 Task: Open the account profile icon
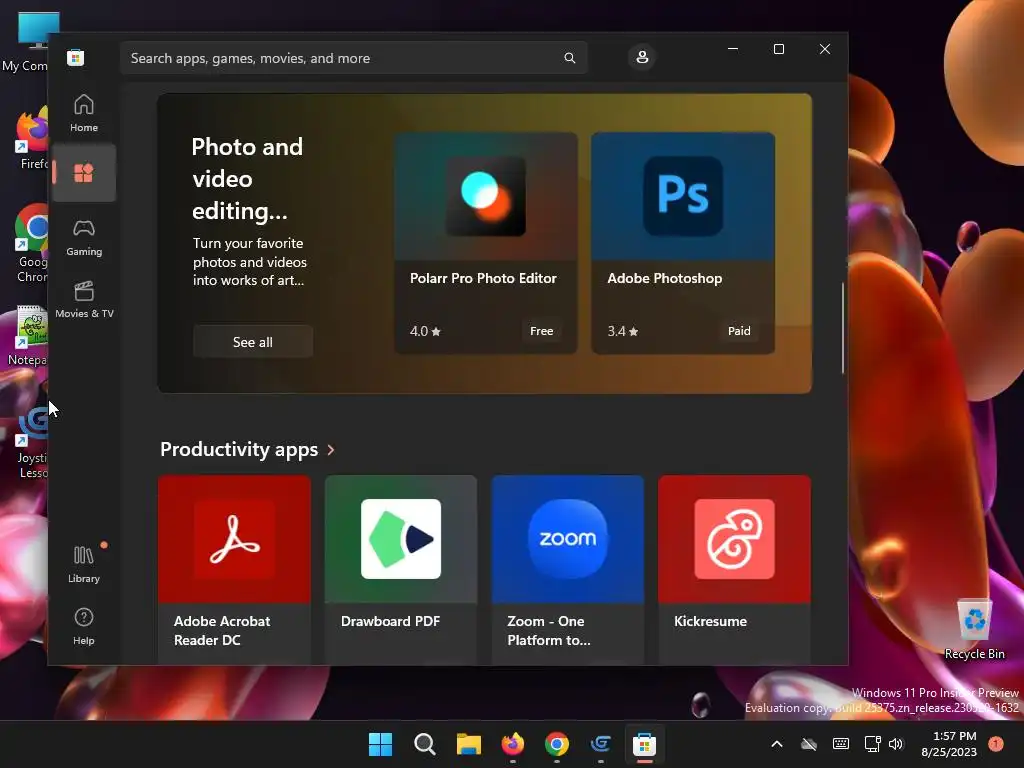642,57
